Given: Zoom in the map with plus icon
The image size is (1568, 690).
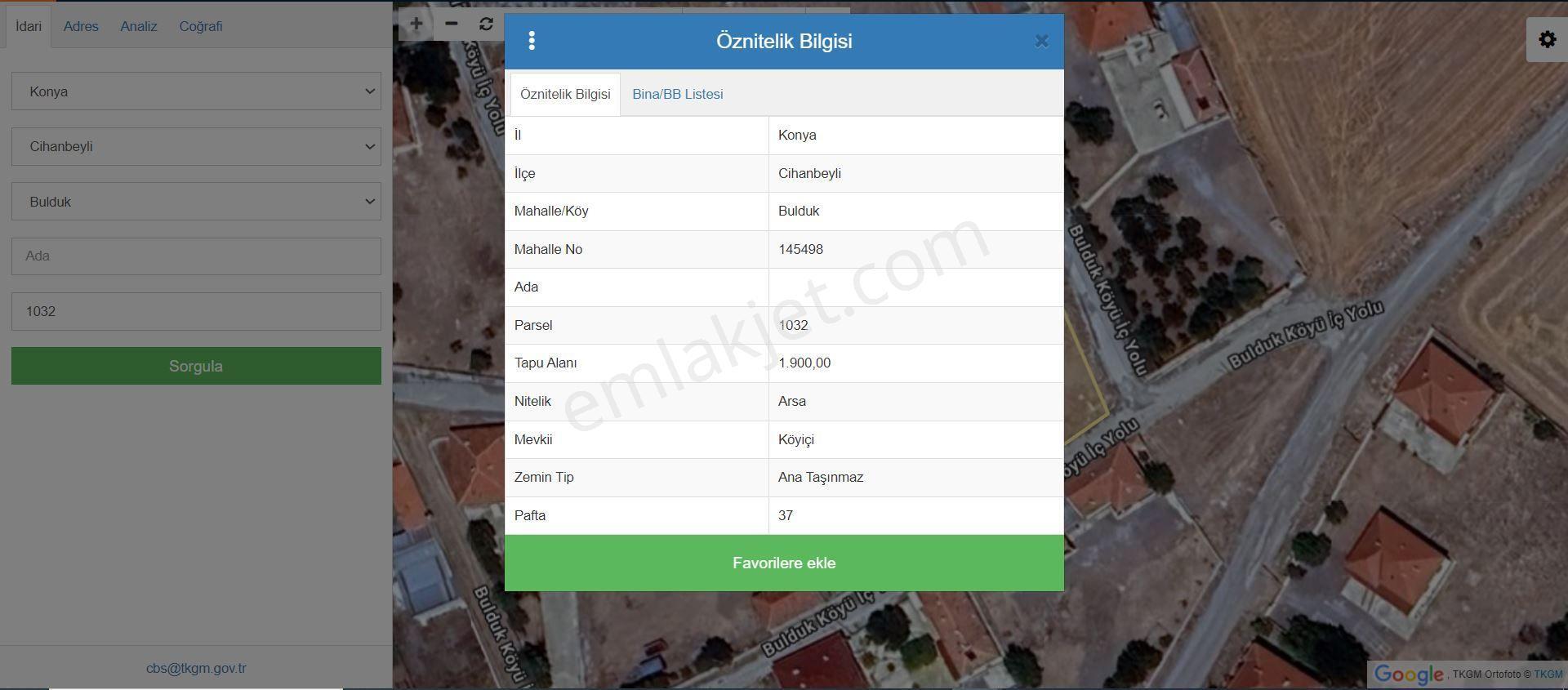Looking at the screenshot, I should pyautogui.click(x=416, y=24).
